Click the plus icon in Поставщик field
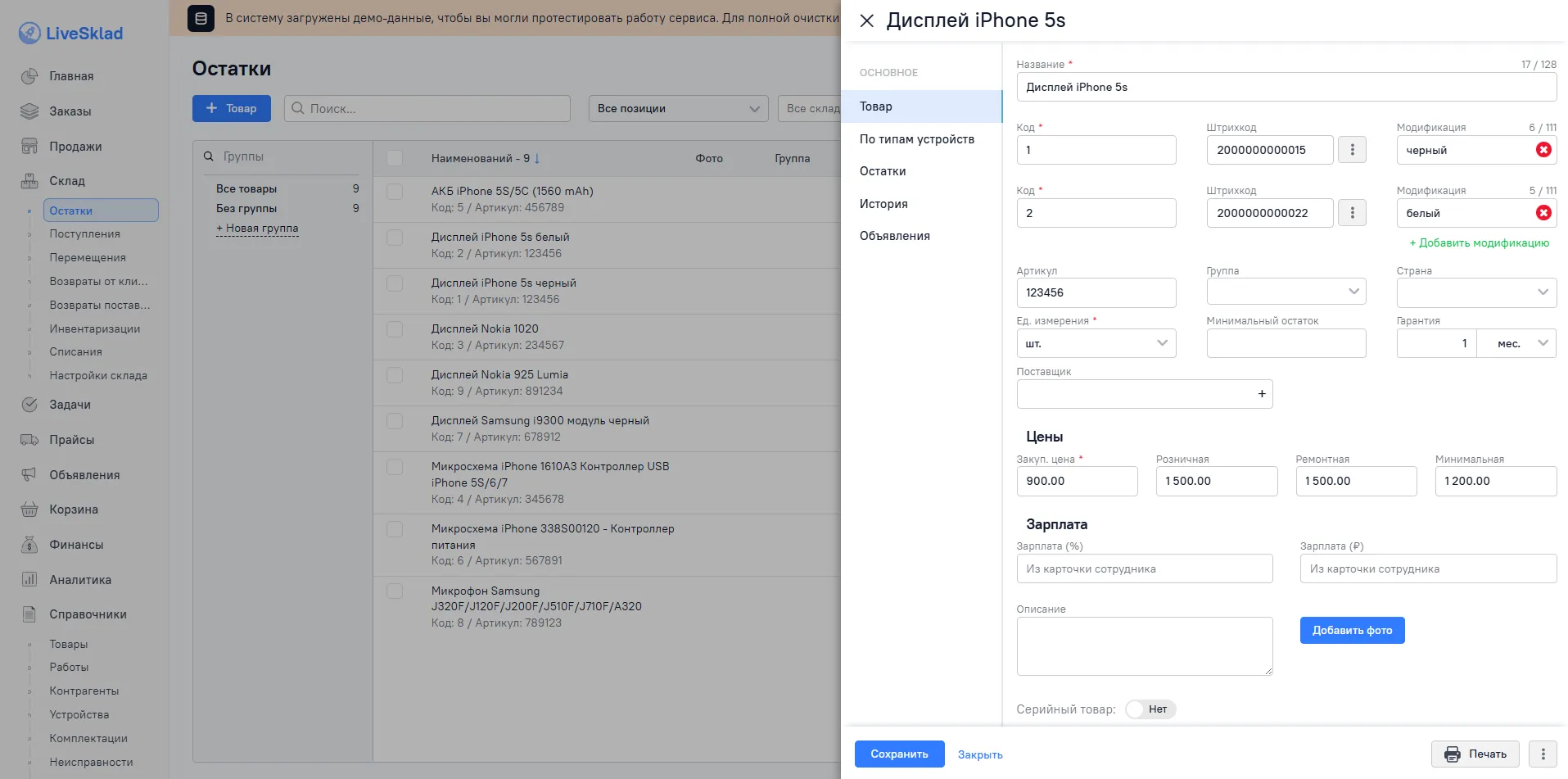Image resolution: width=1568 pixels, height=779 pixels. pyautogui.click(x=1262, y=394)
